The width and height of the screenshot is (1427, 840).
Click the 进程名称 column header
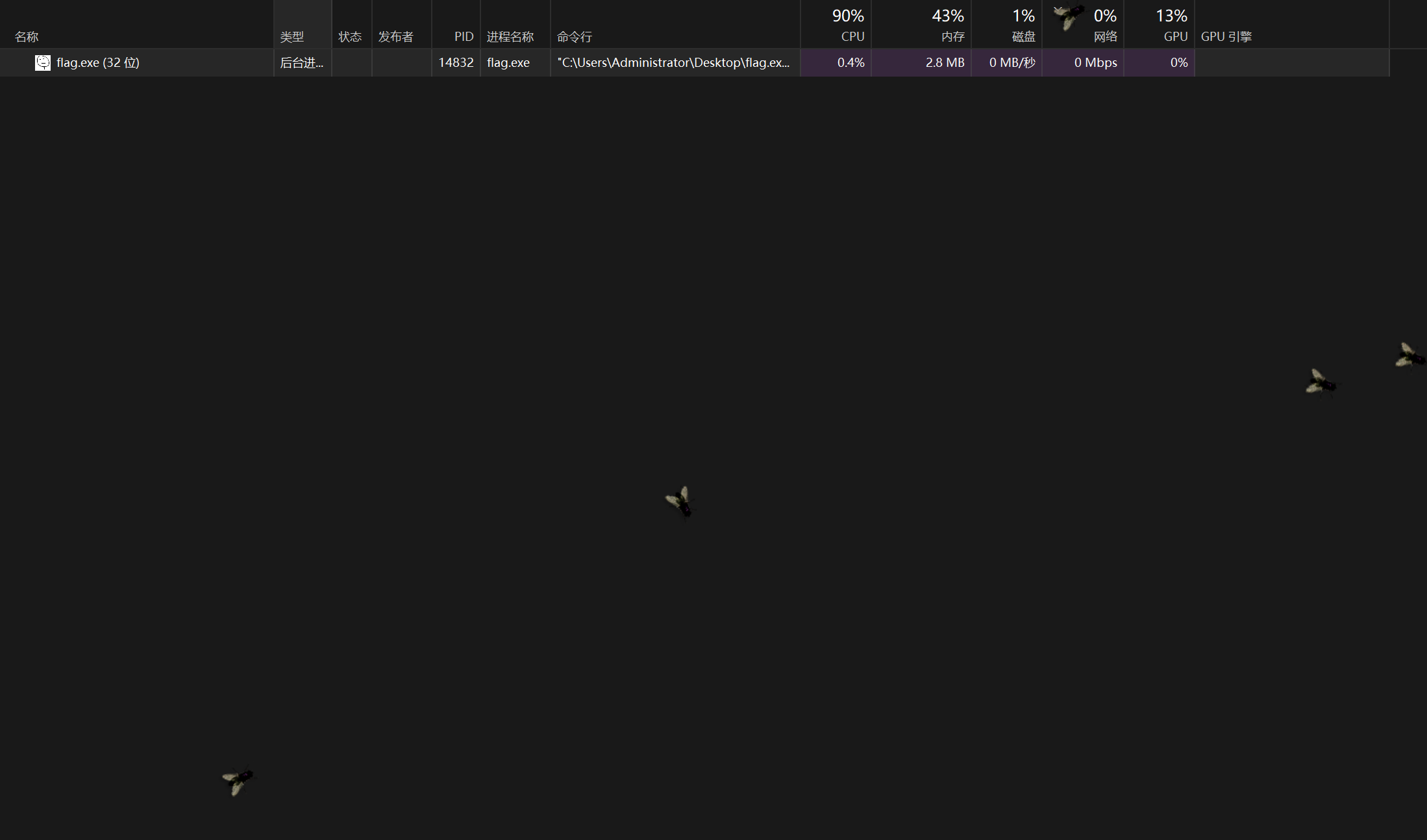(510, 36)
